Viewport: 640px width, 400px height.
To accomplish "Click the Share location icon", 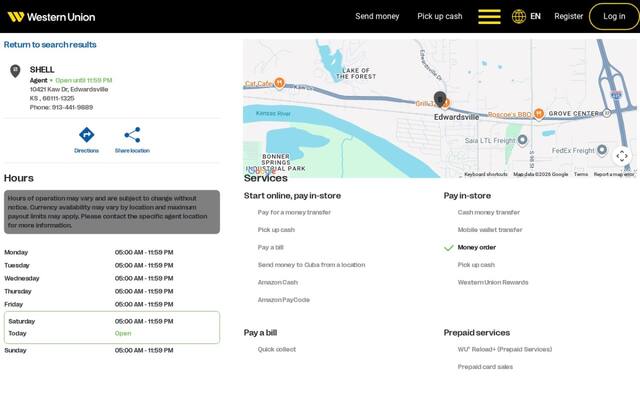I will (x=132, y=135).
